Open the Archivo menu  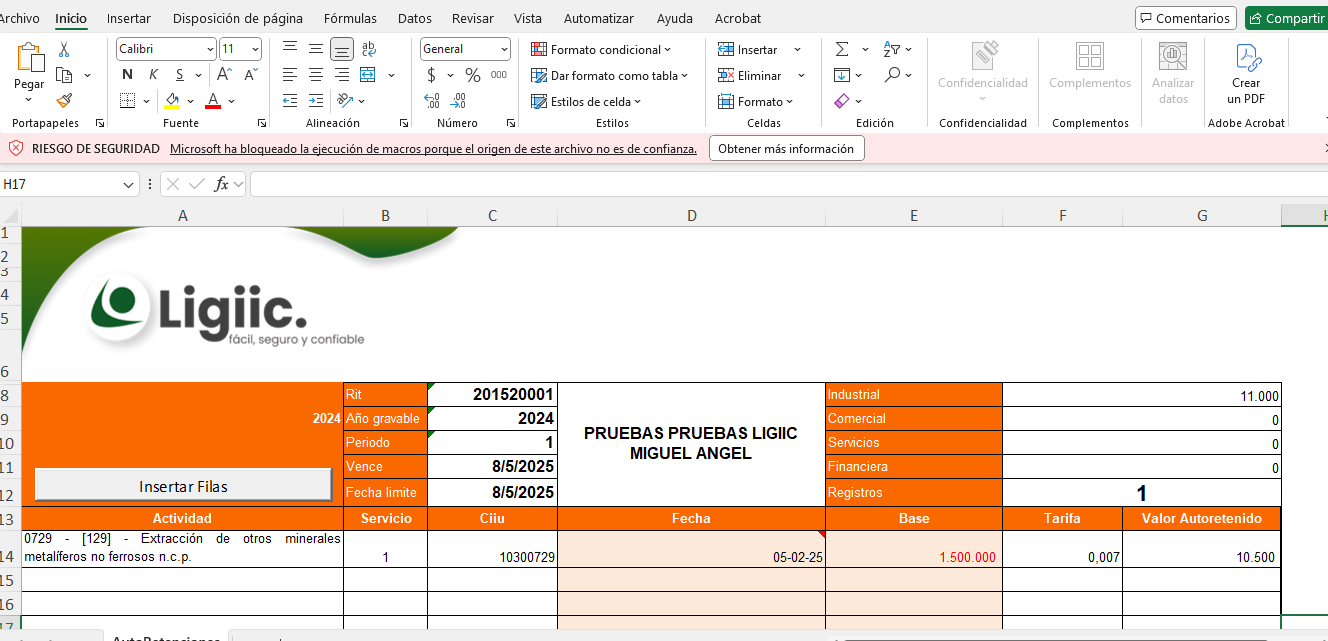click(x=19, y=18)
